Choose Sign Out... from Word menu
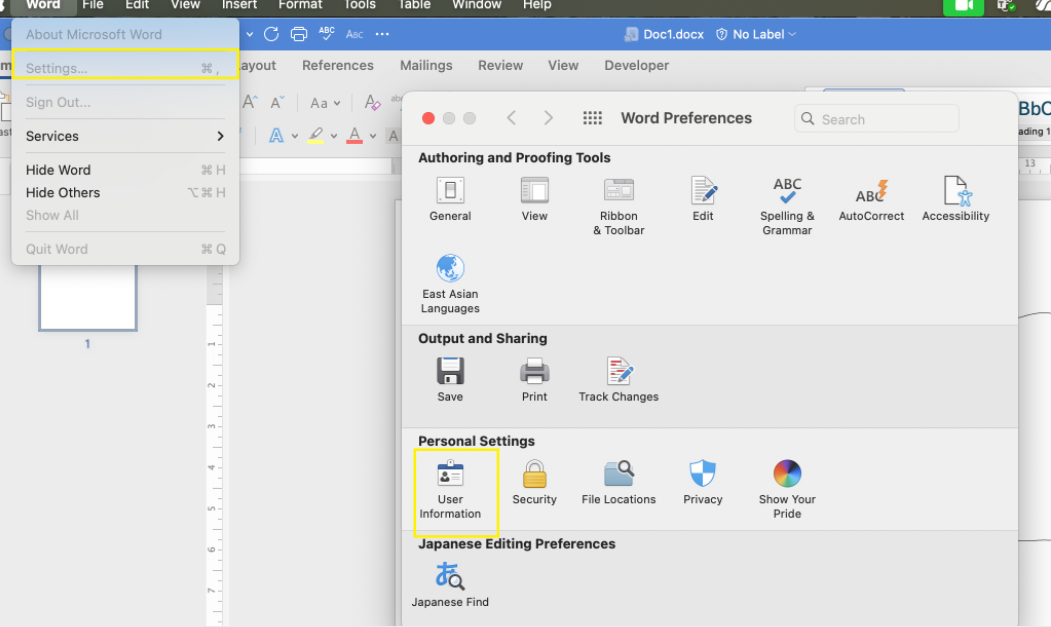Viewport: 1051px width, 627px height. tap(125, 102)
